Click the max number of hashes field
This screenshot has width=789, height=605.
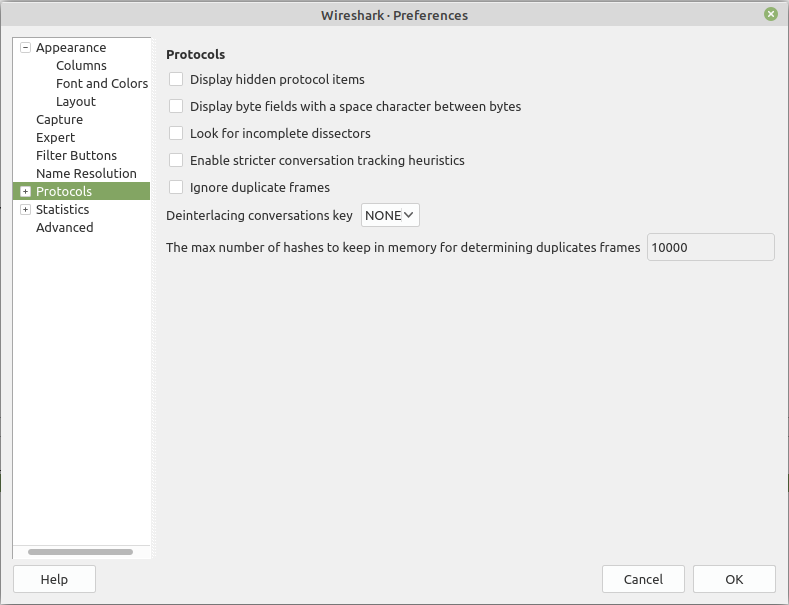coord(710,247)
